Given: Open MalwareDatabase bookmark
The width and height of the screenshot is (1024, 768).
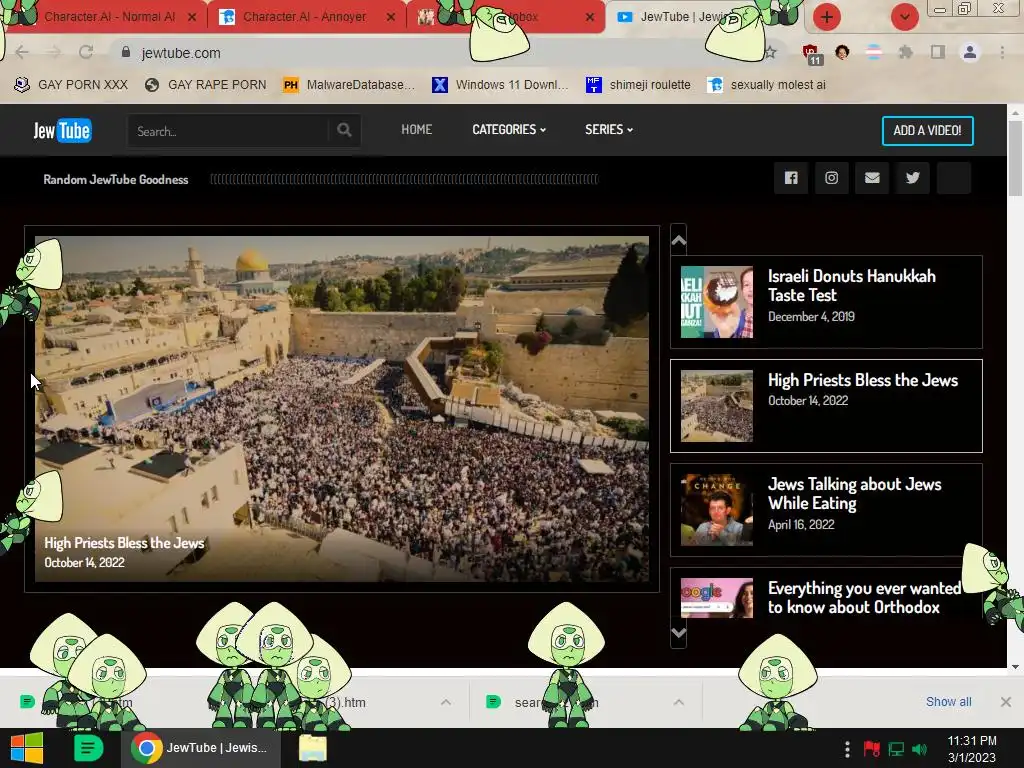Looking at the screenshot, I should click(x=350, y=85).
